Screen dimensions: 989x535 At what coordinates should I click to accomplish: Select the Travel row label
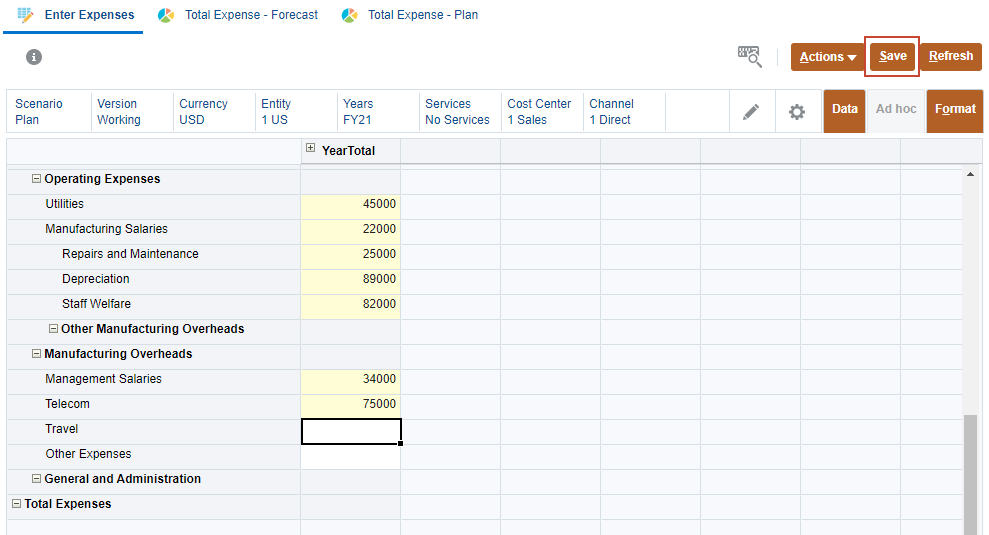62,429
